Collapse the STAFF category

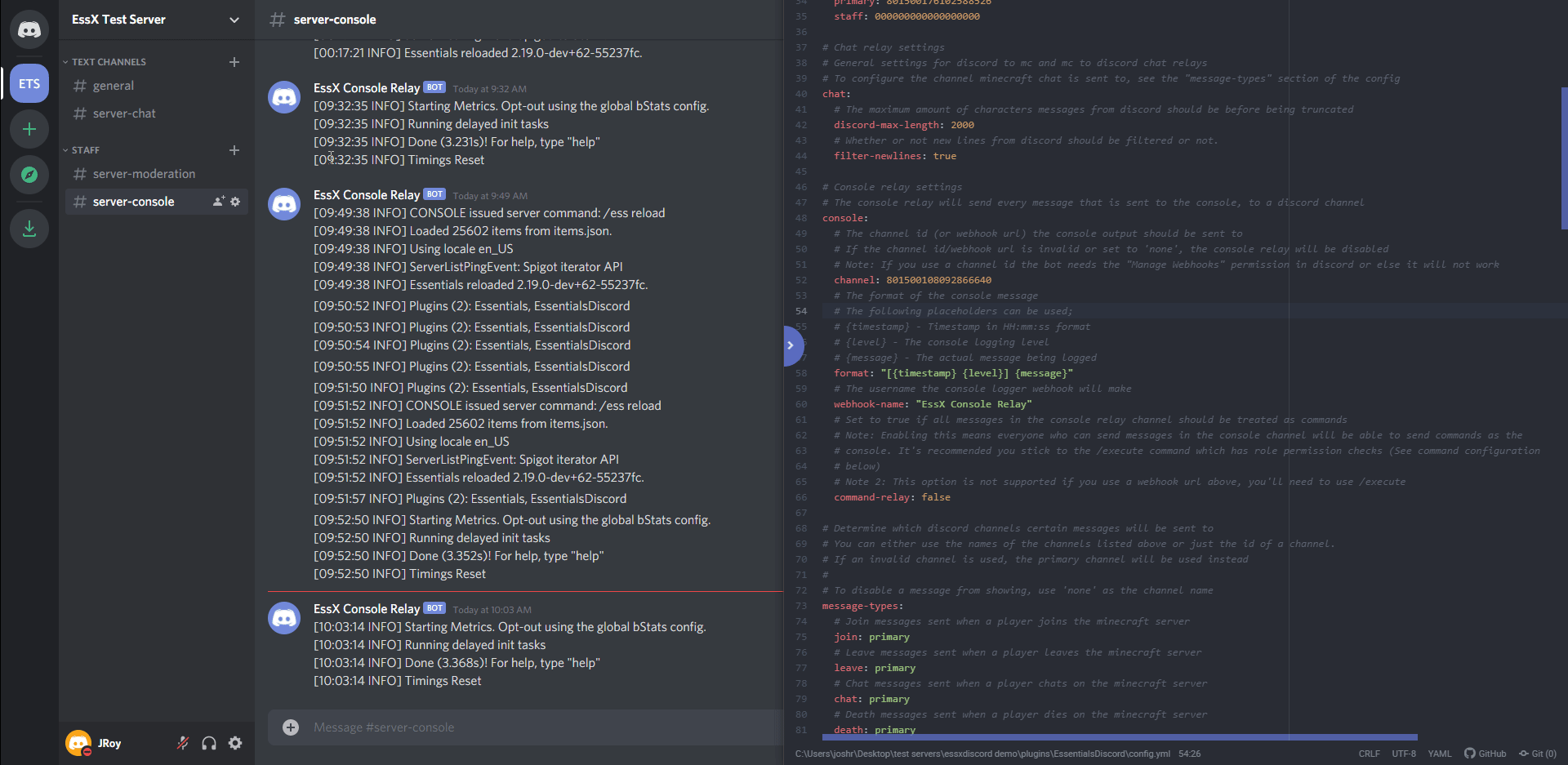84,150
